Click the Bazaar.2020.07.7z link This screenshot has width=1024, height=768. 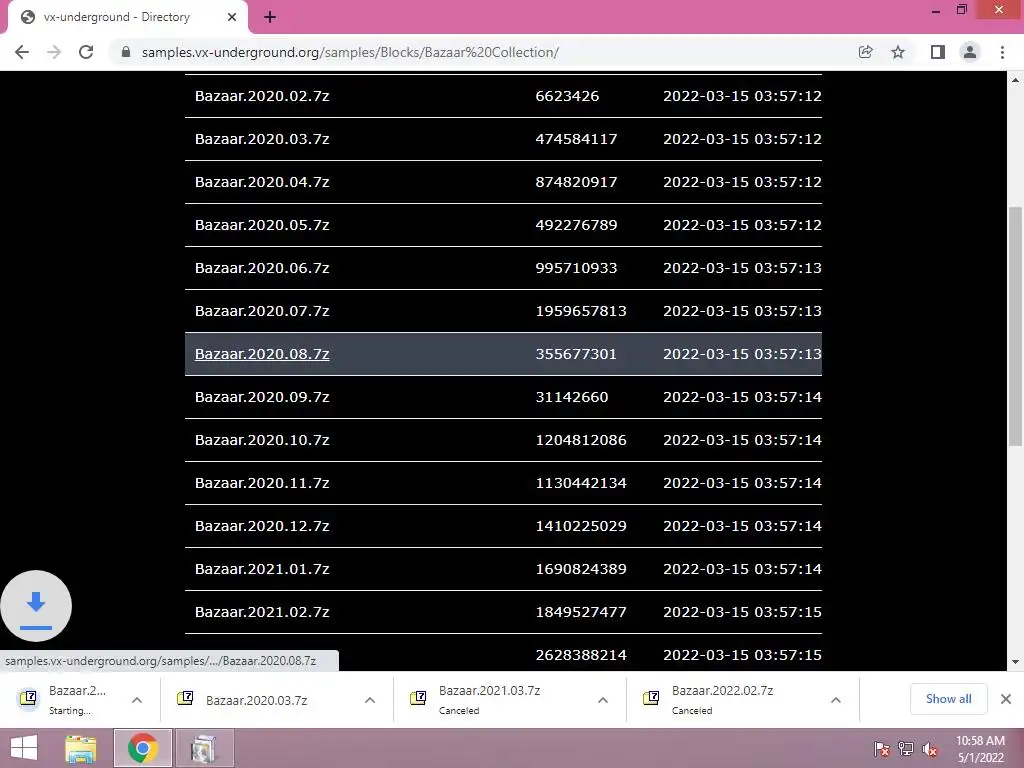click(x=262, y=312)
